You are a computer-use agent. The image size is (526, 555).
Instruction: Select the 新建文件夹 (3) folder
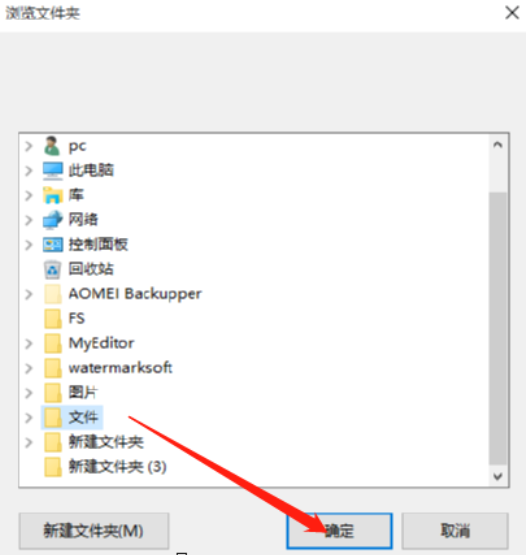pyautogui.click(x=105, y=467)
